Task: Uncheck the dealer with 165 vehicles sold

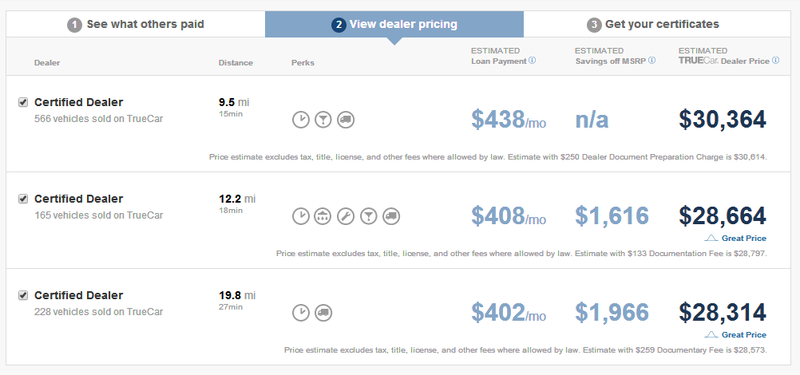Action: tap(23, 199)
